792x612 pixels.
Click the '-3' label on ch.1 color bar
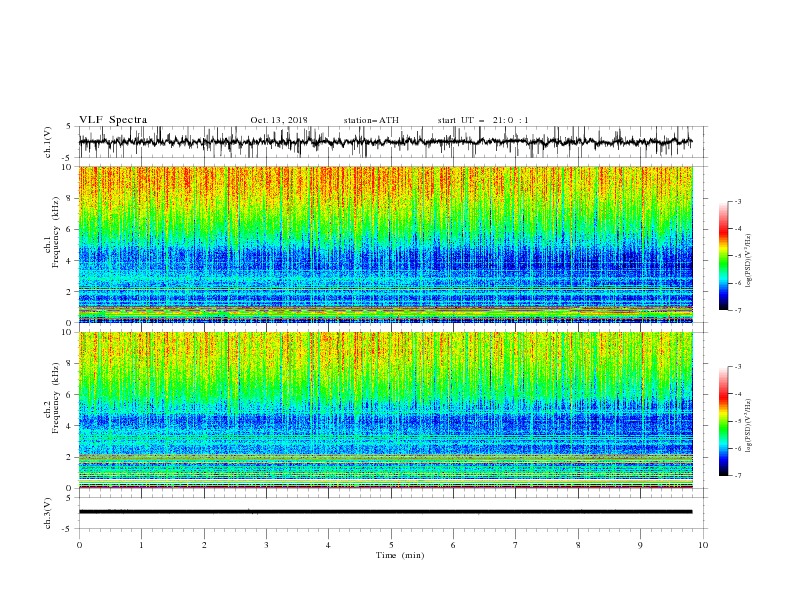point(737,201)
